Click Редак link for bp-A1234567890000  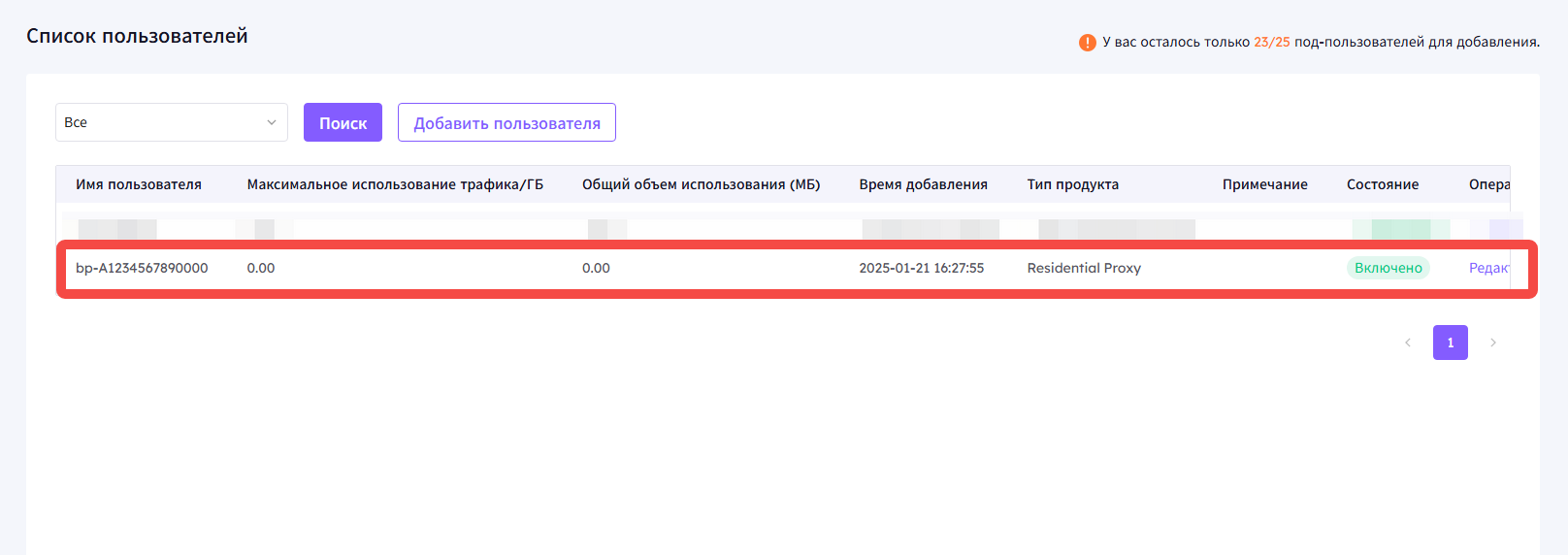click(x=1488, y=268)
